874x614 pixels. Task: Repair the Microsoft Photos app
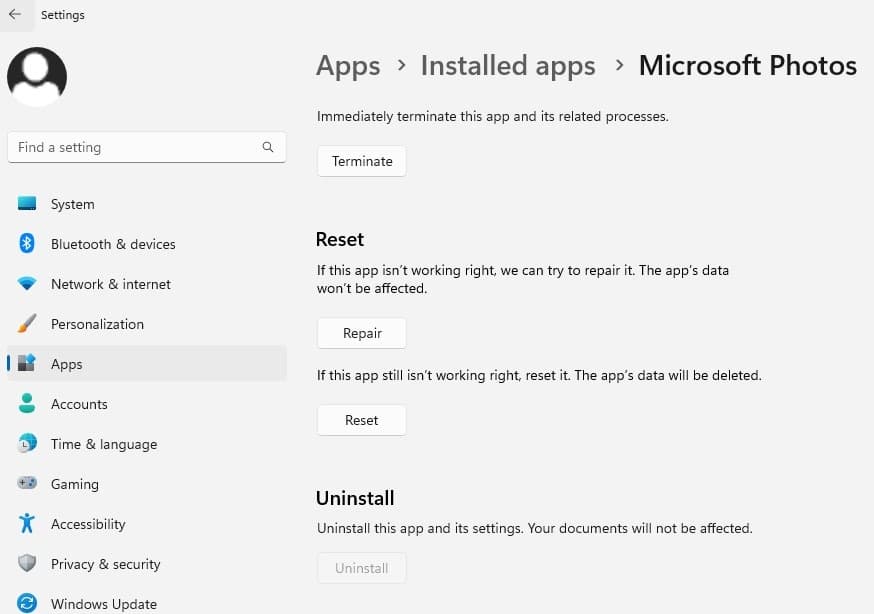pos(361,332)
